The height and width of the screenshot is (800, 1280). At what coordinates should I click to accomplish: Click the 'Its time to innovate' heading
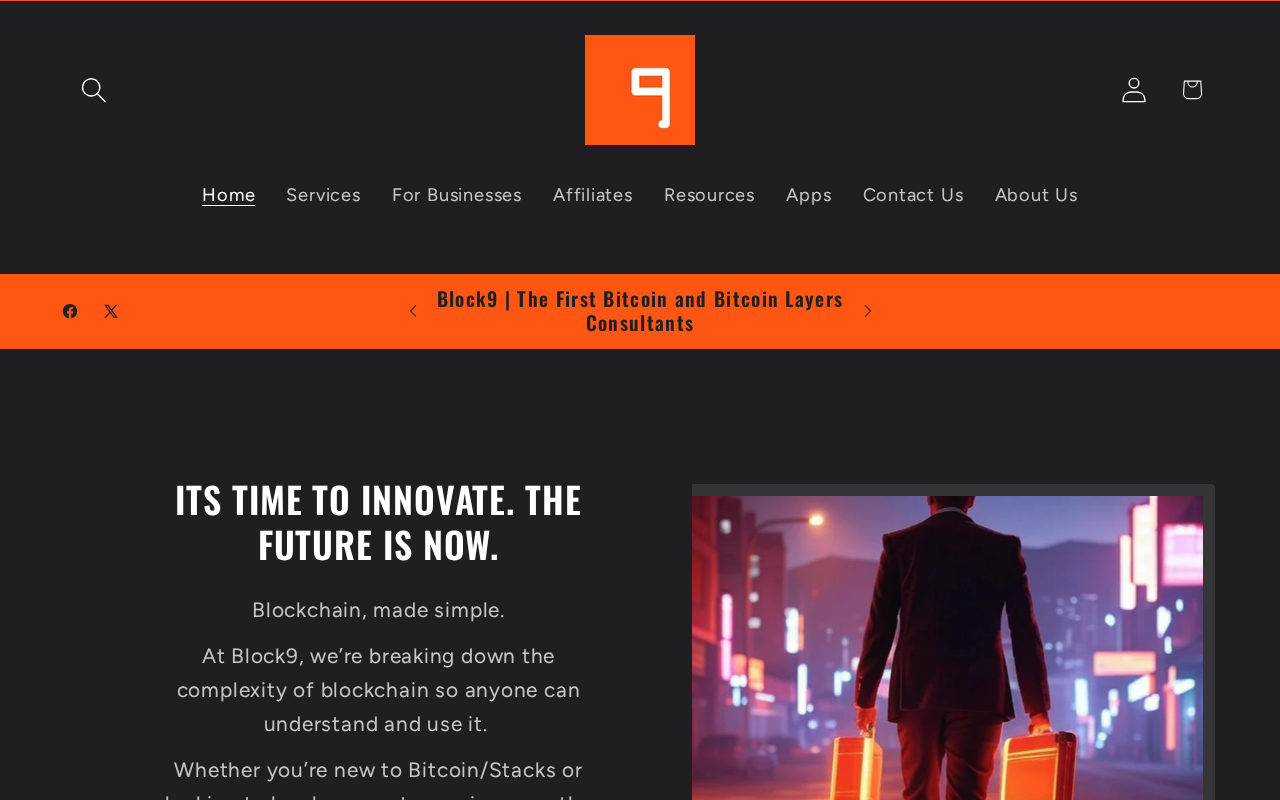point(378,522)
